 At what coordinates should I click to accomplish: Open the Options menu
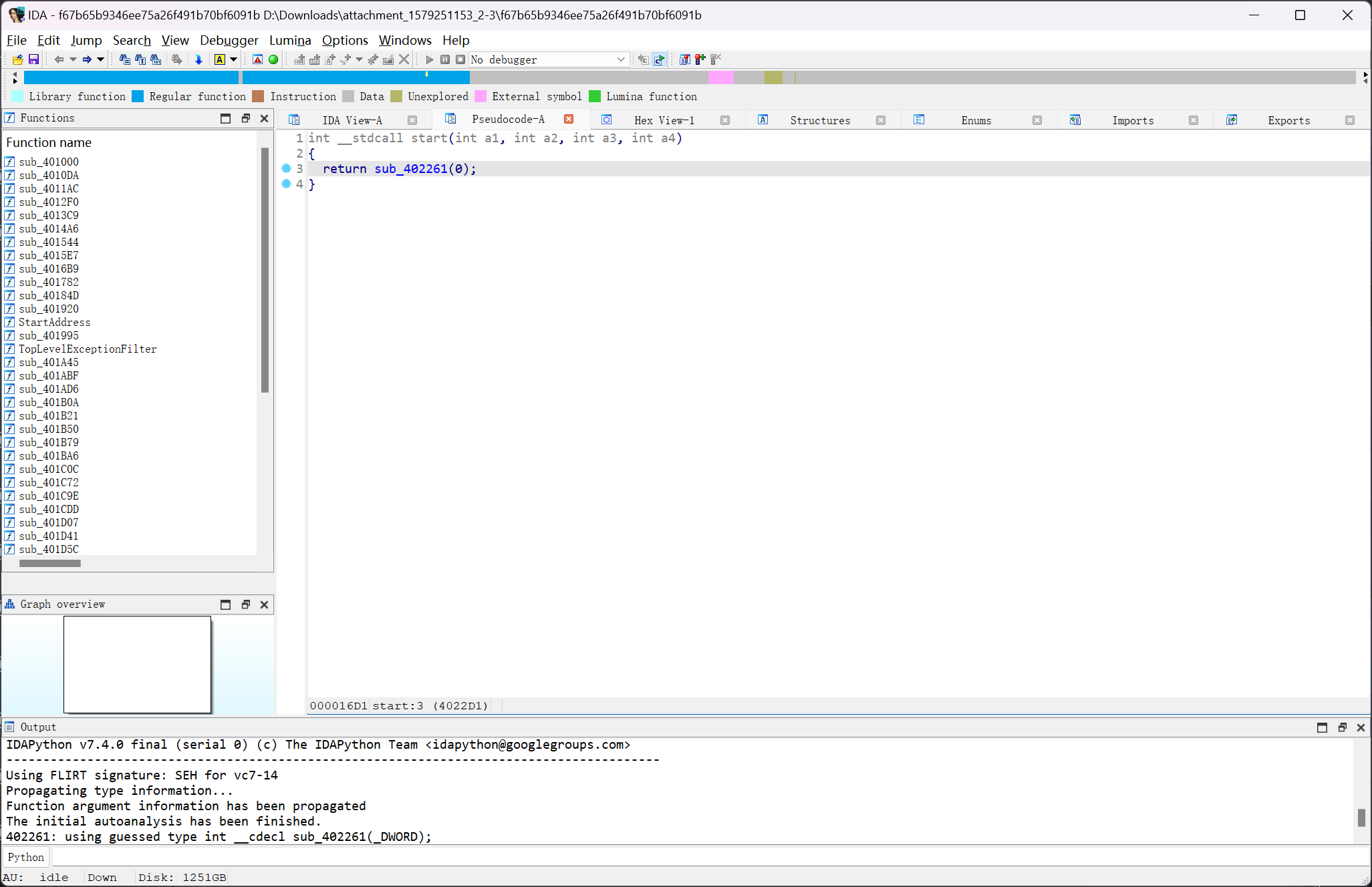tap(345, 40)
